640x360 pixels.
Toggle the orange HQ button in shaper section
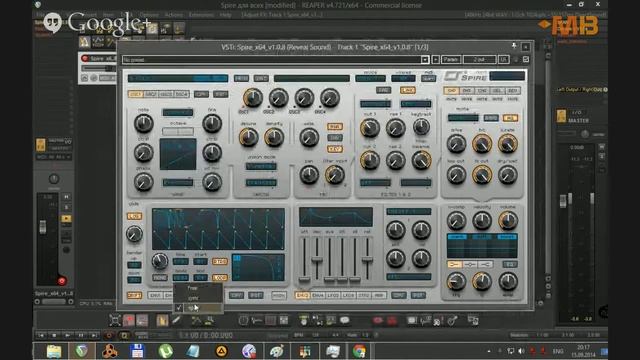[x=510, y=118]
